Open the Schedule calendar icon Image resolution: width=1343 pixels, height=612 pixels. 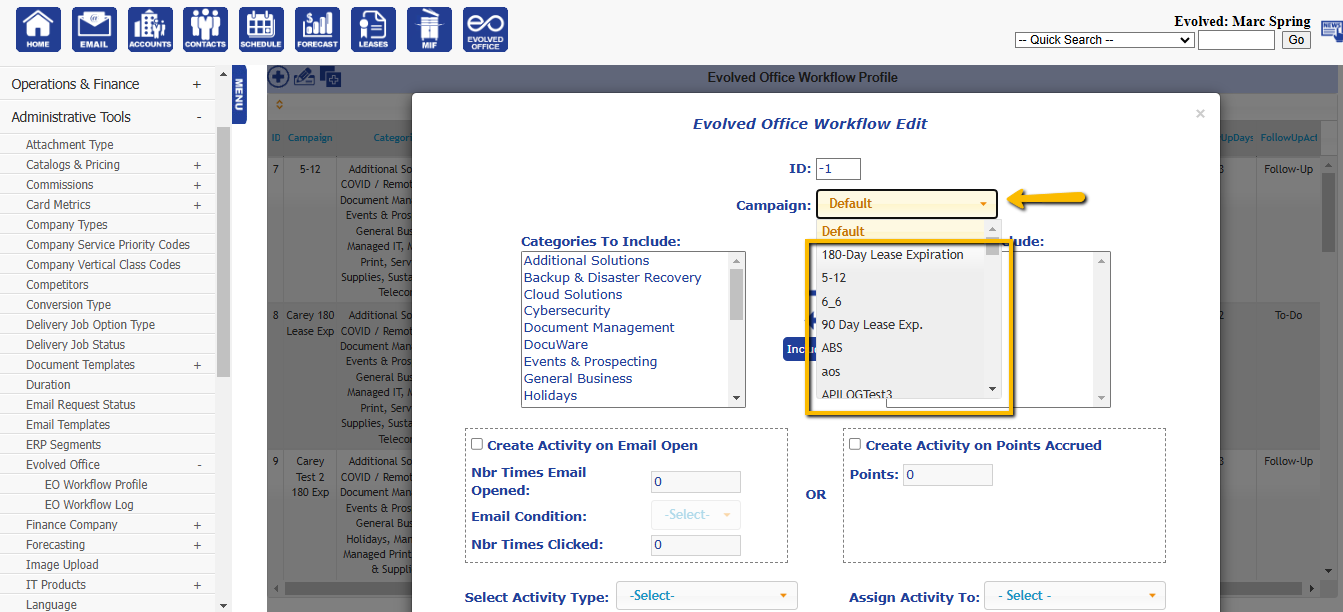261,29
